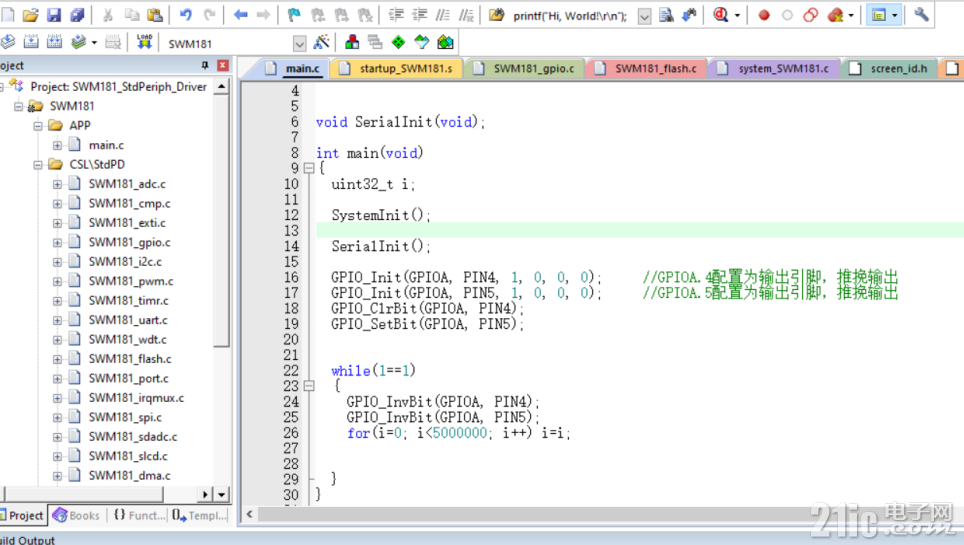Collapse the CSL\StdPD folder
This screenshot has width=964, height=545.
click(x=38, y=165)
